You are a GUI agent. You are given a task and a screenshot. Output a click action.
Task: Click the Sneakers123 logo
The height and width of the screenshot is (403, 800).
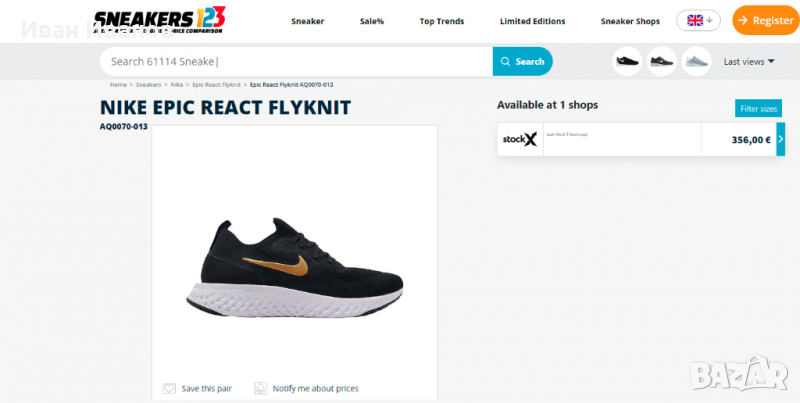(159, 20)
